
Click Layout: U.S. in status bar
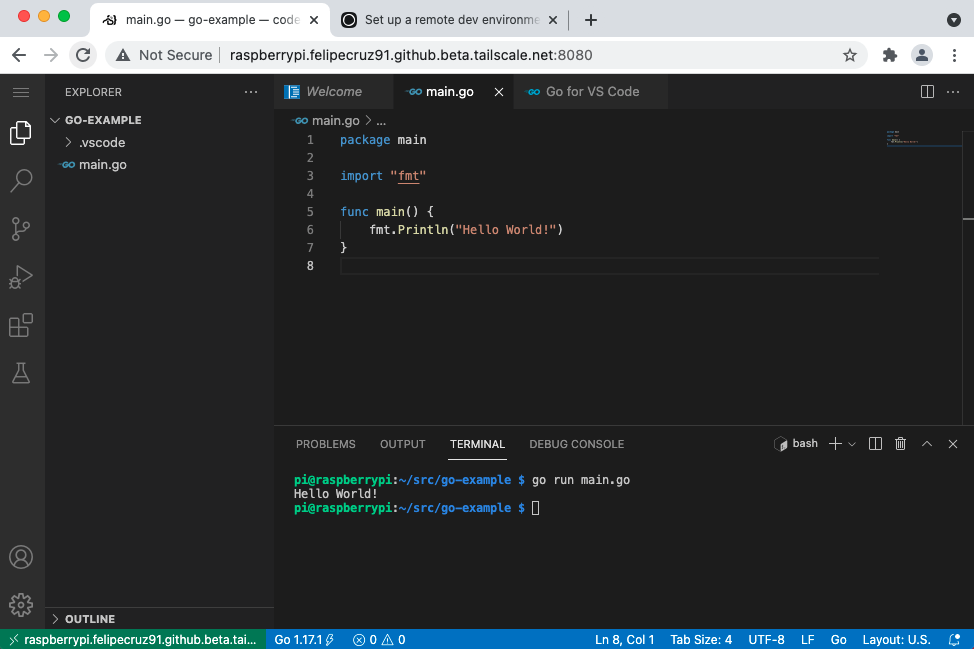(896, 640)
